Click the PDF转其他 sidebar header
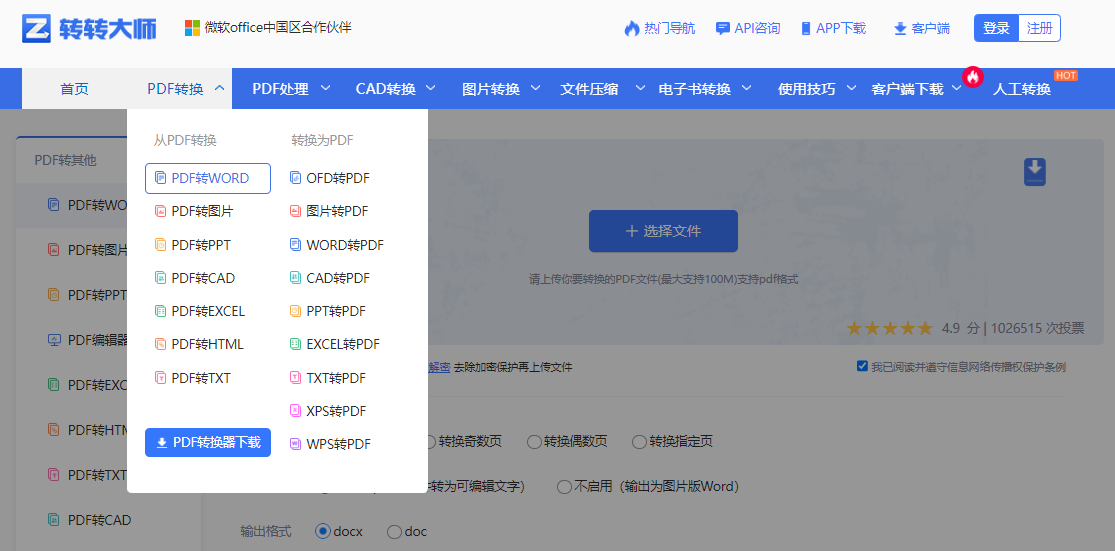 (65, 160)
